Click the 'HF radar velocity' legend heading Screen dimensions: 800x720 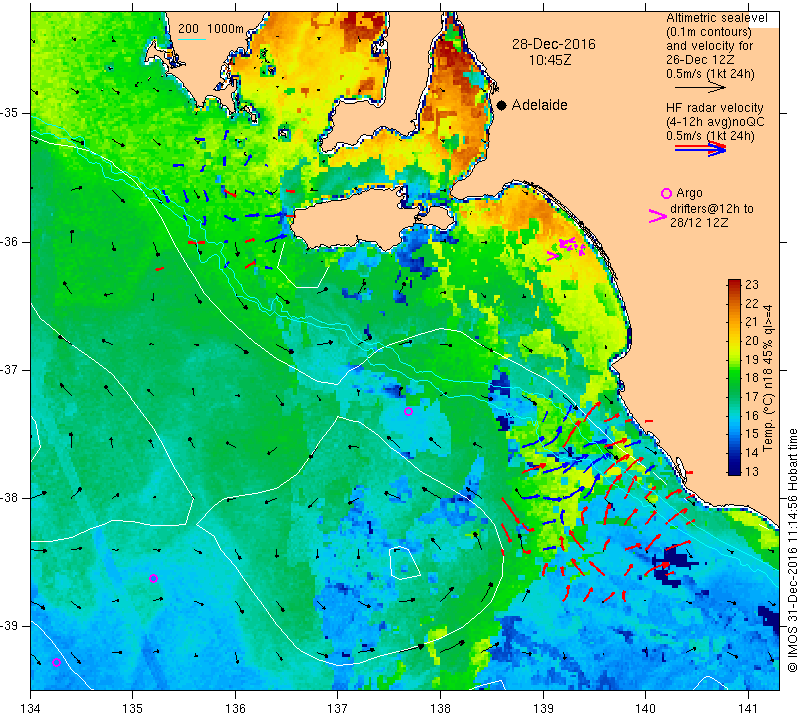(714, 108)
